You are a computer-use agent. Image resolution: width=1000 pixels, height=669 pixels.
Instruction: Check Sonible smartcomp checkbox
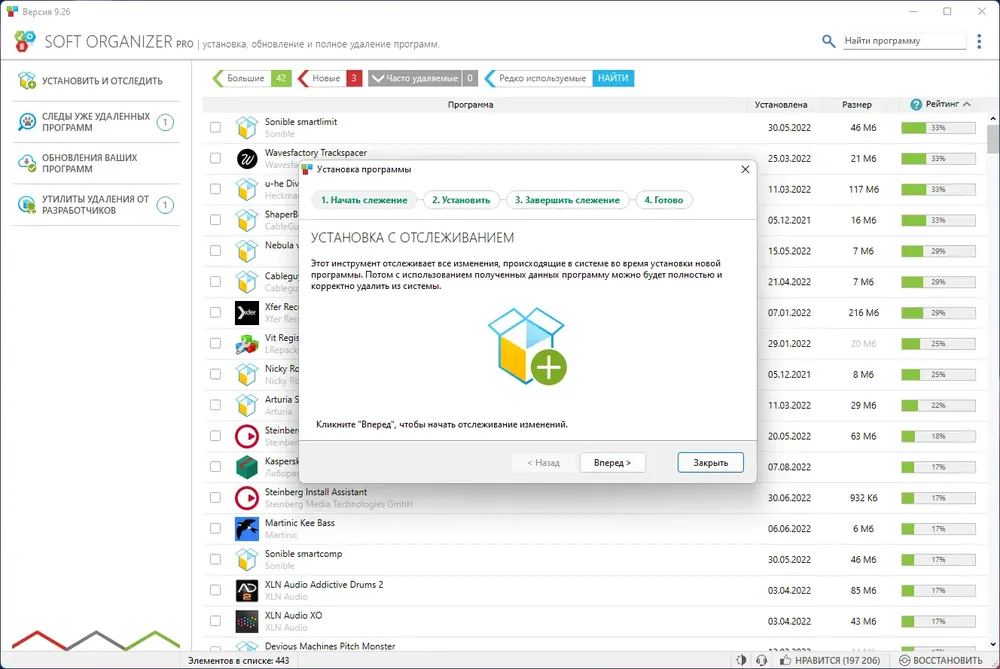(x=216, y=559)
